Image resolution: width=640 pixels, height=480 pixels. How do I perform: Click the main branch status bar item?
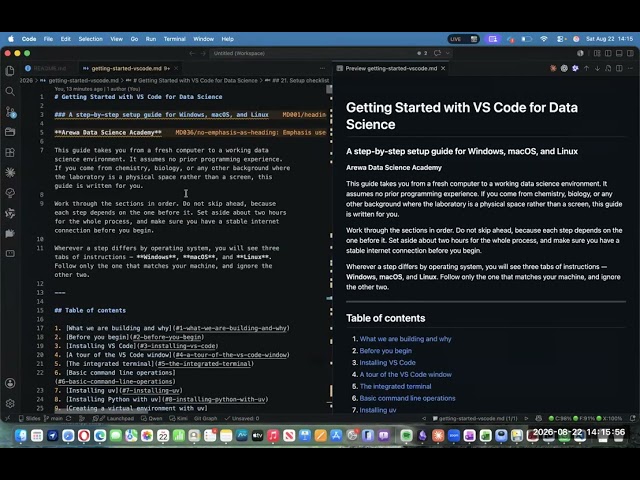pyautogui.click(x=53, y=418)
